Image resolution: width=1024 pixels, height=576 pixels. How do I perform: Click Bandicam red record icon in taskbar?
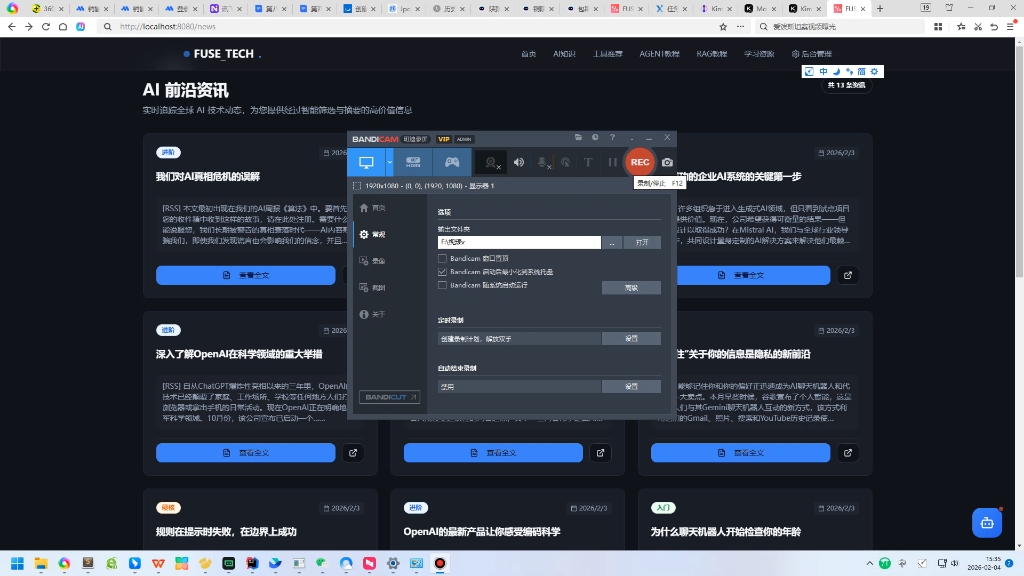pyautogui.click(x=440, y=563)
